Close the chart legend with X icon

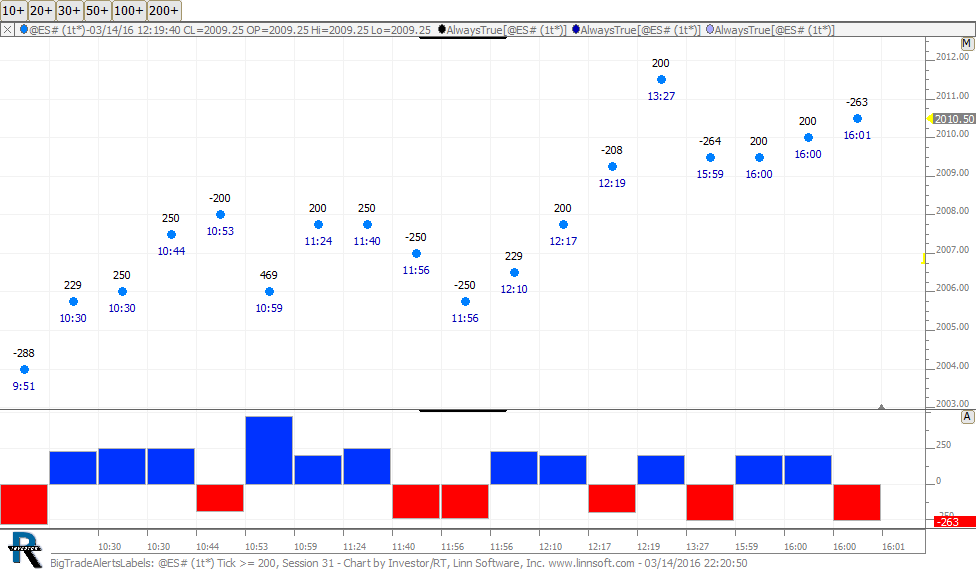[8, 30]
